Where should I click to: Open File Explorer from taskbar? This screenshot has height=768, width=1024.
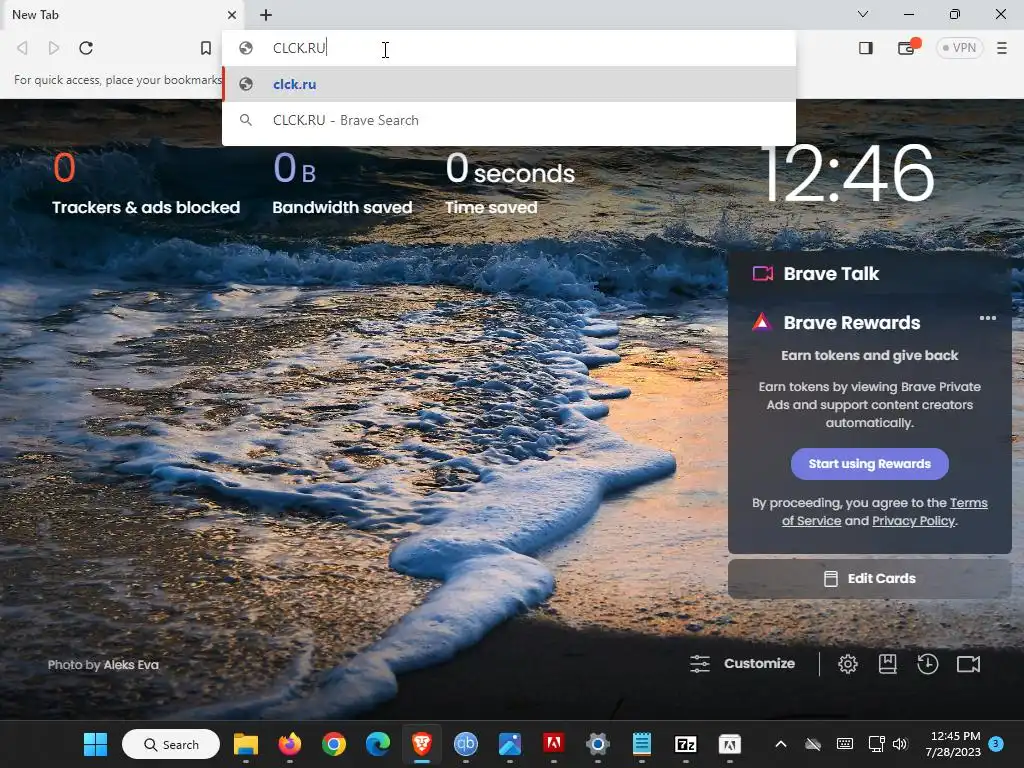click(246, 744)
